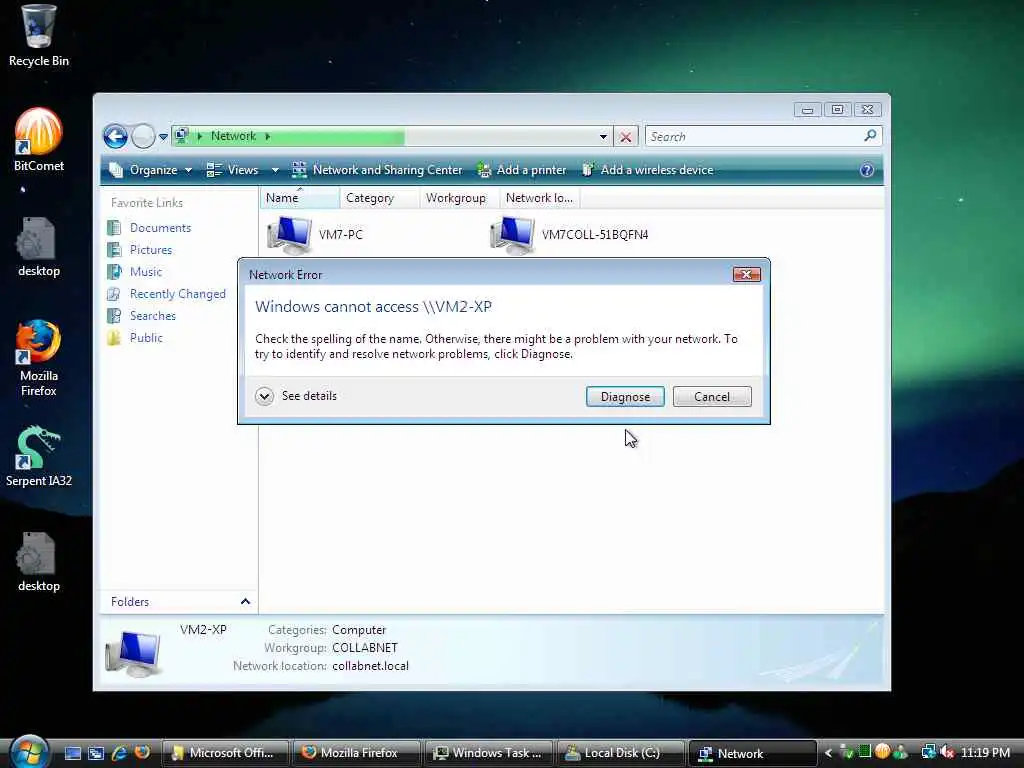
Task: Click the VM2-XP computer icon in details pane
Action: (x=133, y=653)
